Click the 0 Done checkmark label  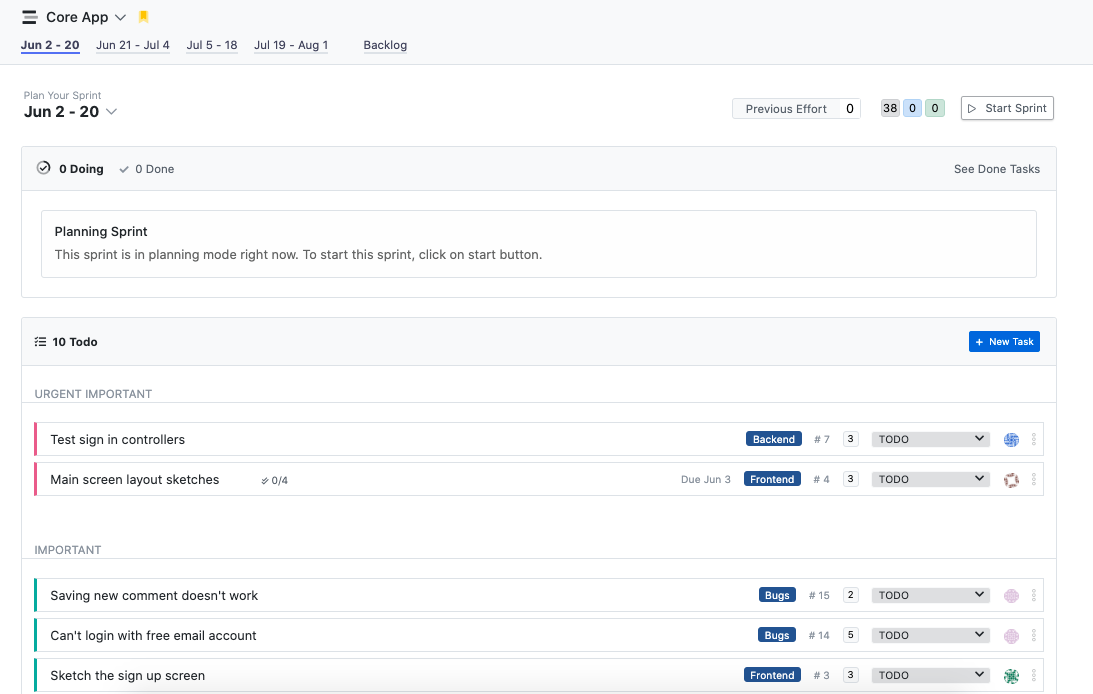coord(146,169)
